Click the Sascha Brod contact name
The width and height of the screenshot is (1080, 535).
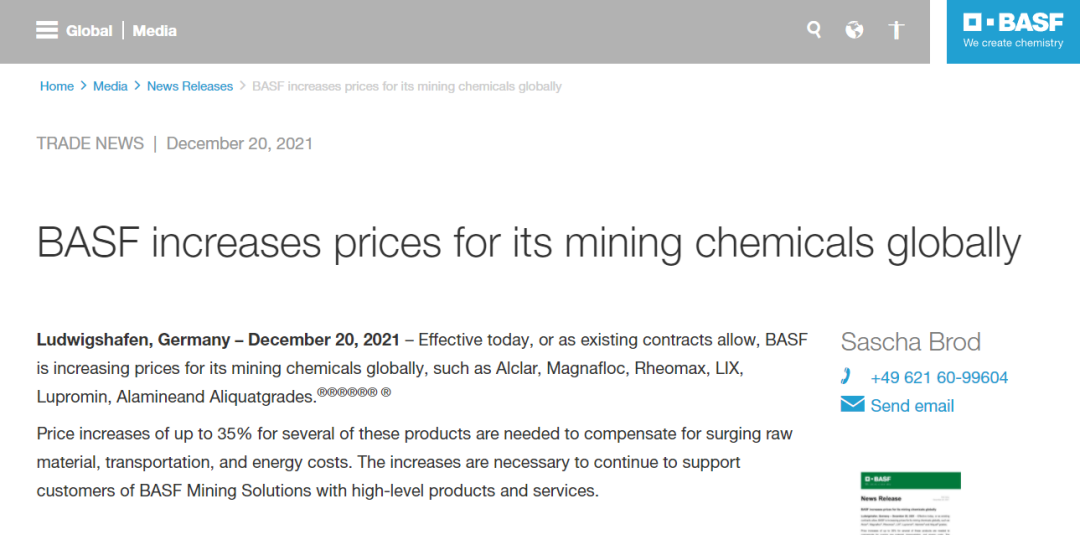point(910,342)
